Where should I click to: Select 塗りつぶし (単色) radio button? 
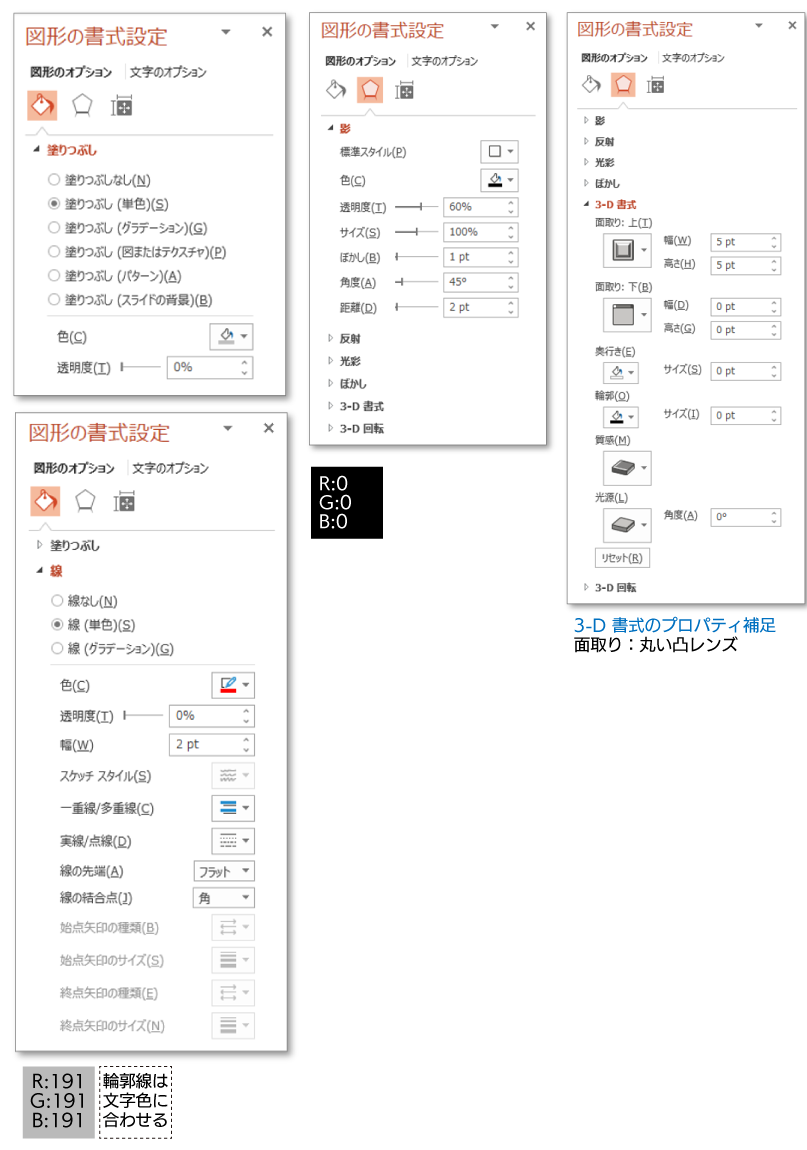54,204
